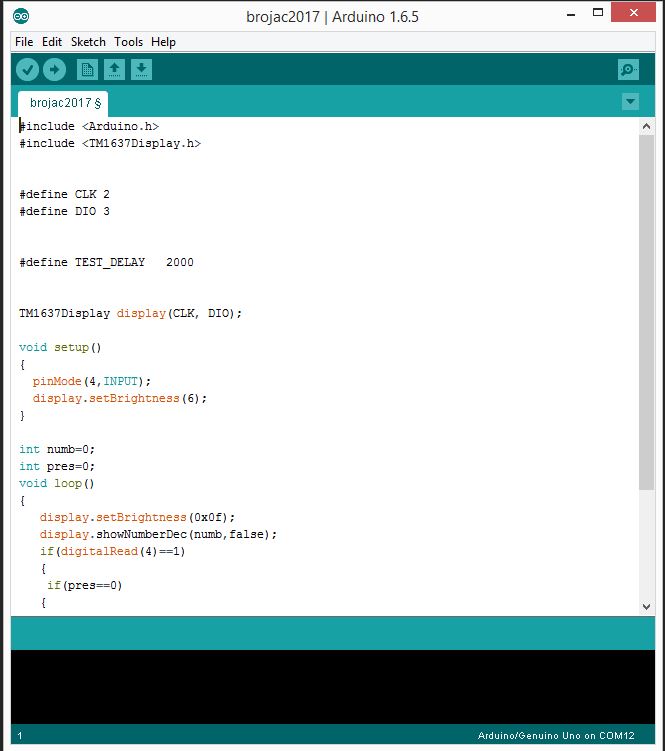Click the 'display.setBrightness(0x0f);' line
The image size is (665, 751).
click(138, 517)
